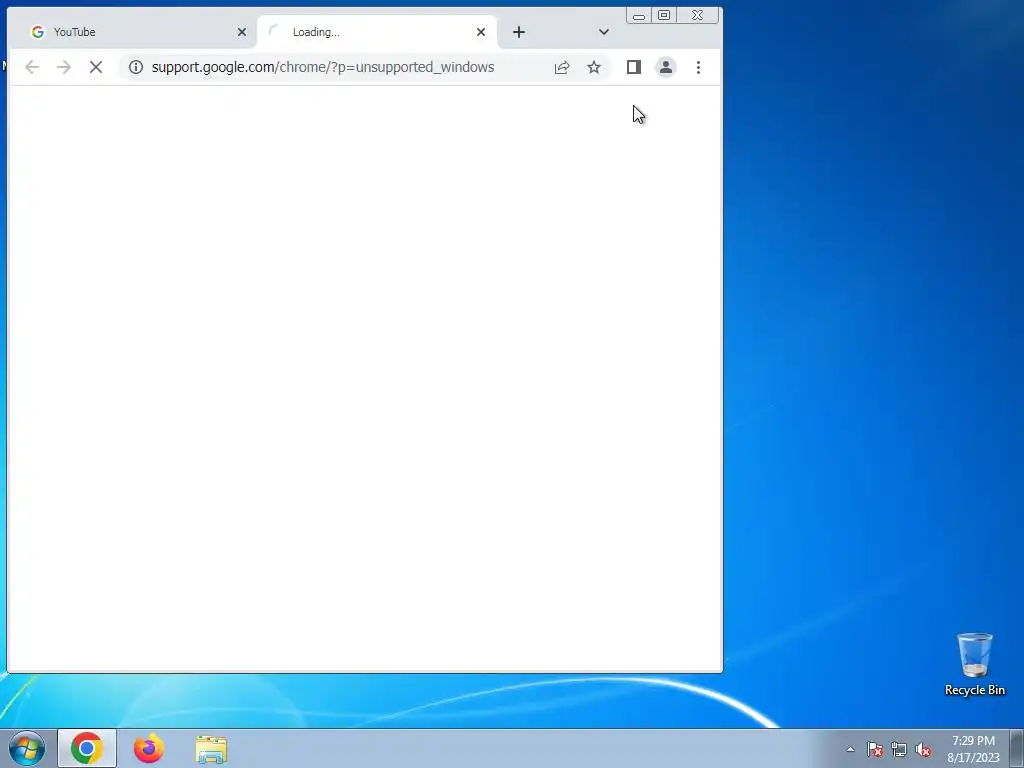Stop loading this page

click(x=95, y=67)
